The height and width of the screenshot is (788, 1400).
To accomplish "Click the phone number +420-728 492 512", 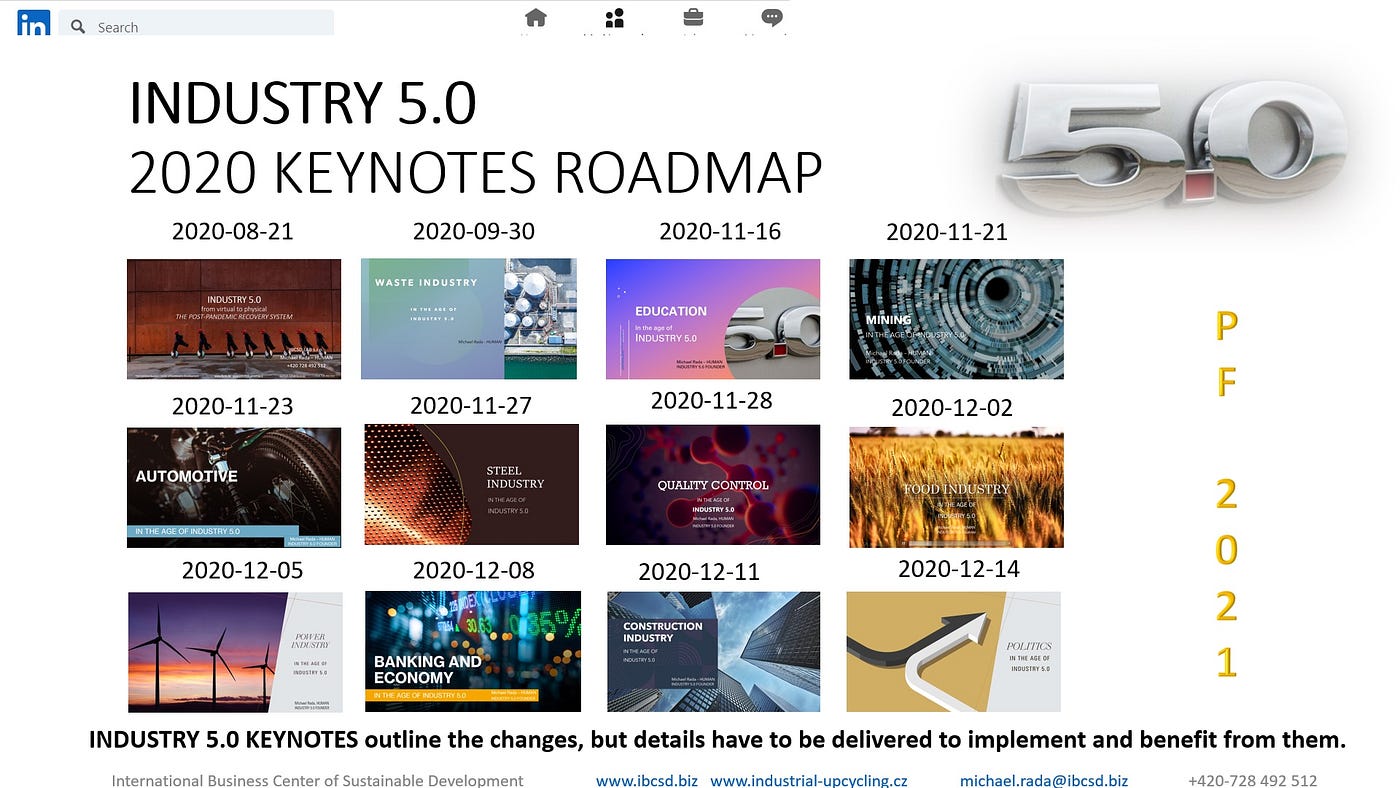I will [x=1252, y=780].
